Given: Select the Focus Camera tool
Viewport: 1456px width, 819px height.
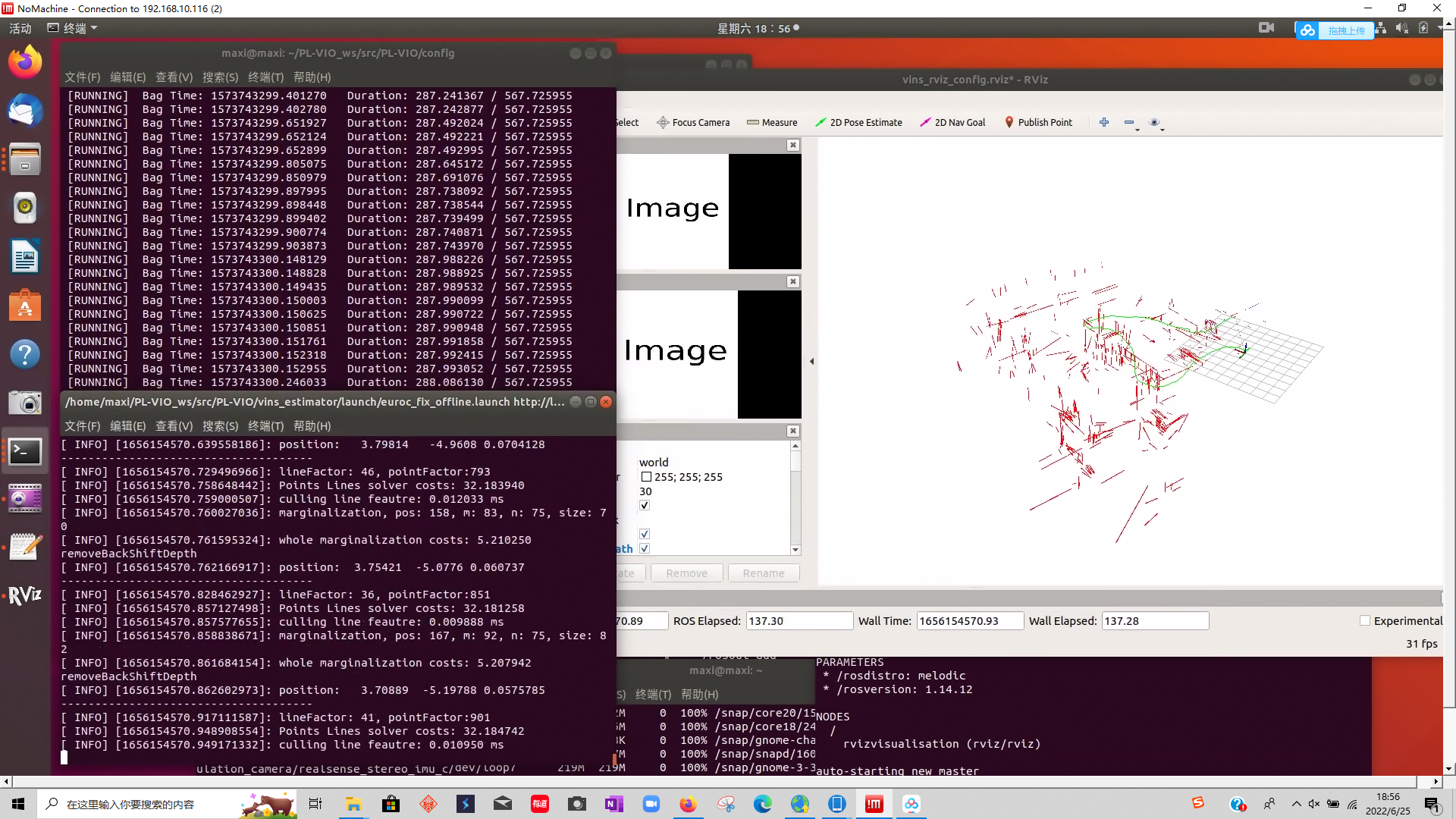Looking at the screenshot, I should [693, 122].
